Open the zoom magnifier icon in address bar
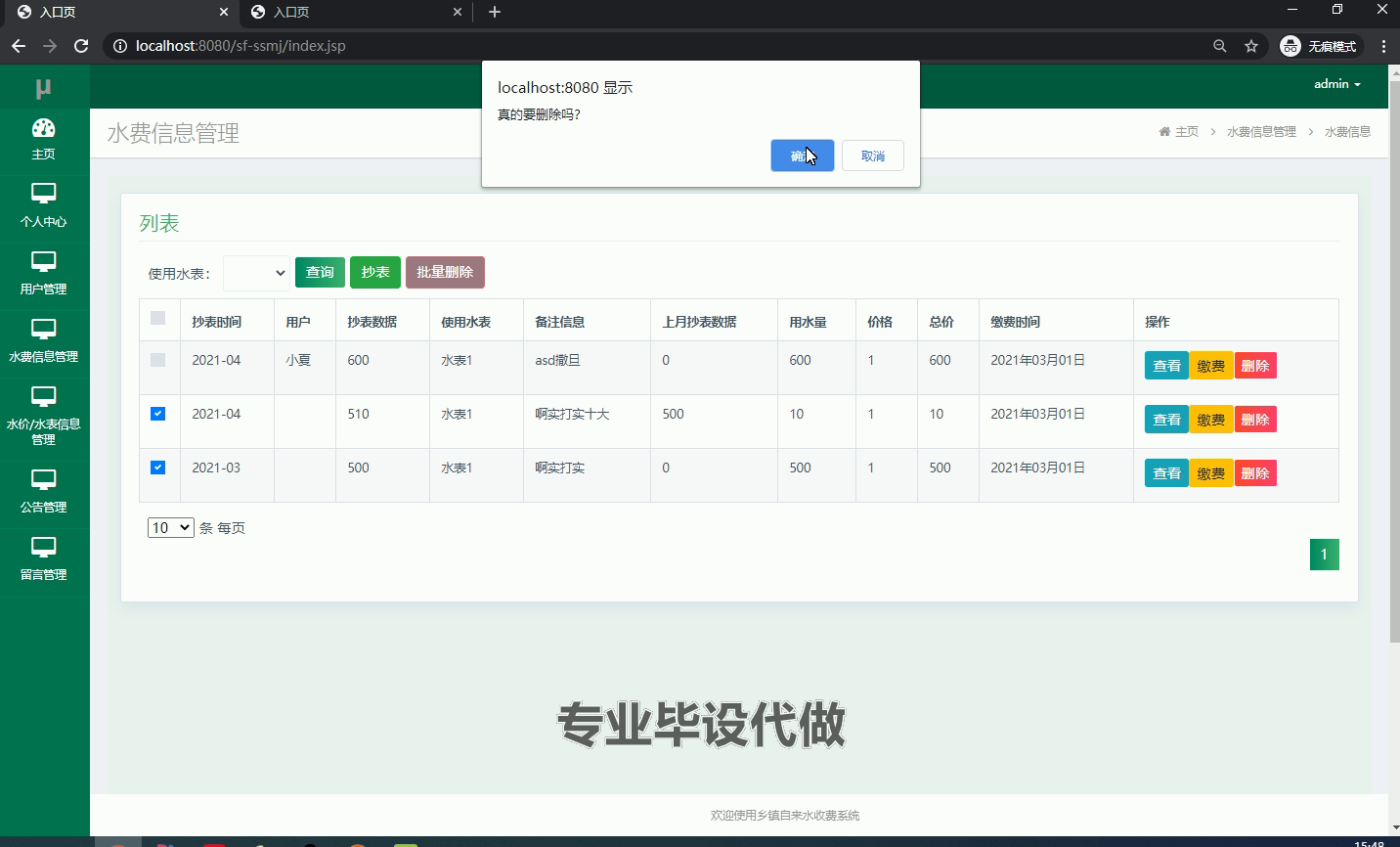Screen dimensions: 1400x847 pyautogui.click(x=1220, y=46)
